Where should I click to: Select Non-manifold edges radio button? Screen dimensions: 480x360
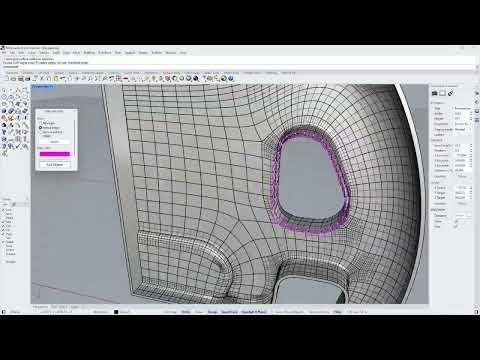point(41,132)
